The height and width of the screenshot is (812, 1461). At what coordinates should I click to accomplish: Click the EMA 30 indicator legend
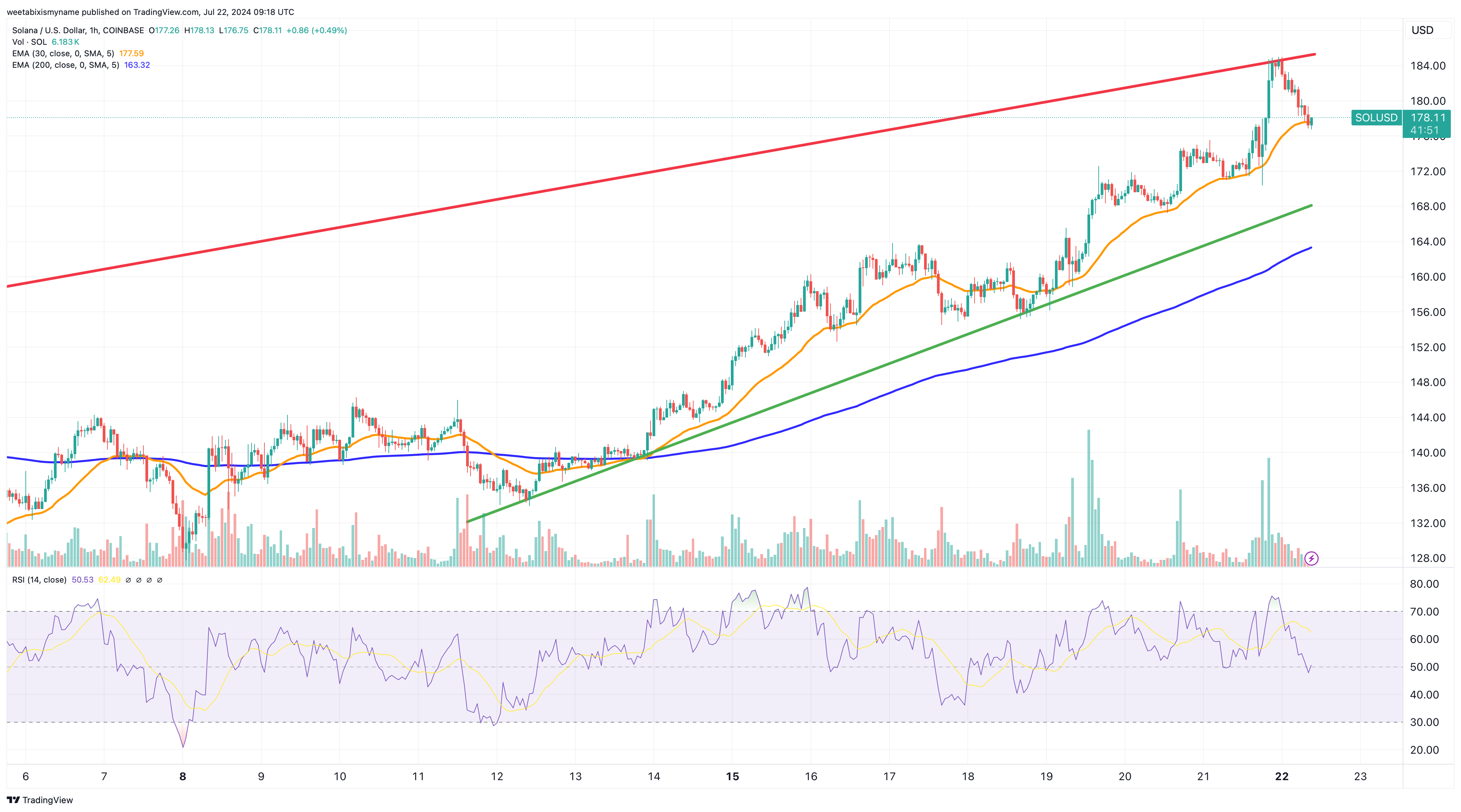click(x=63, y=53)
